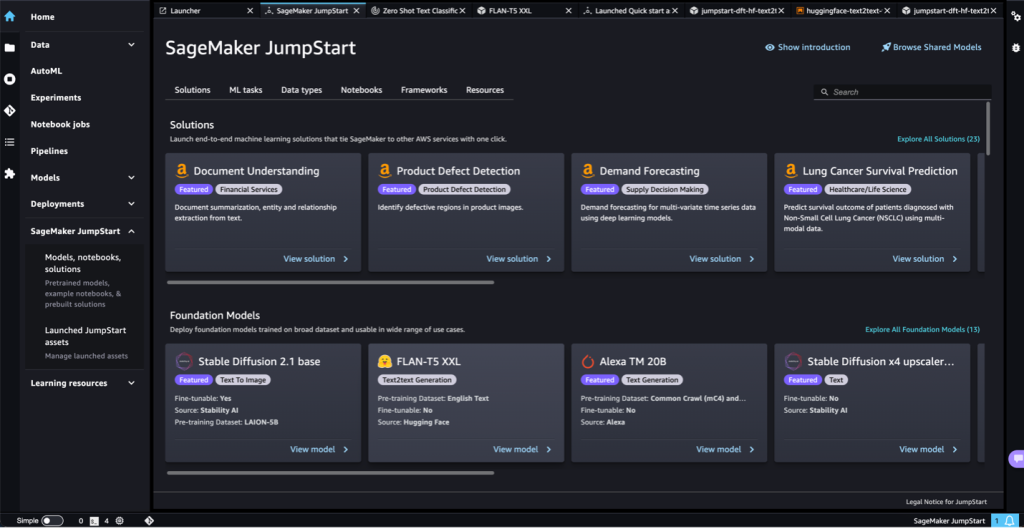Select the Notebooks filter tab
This screenshot has width=1024, height=529.
[x=361, y=90]
